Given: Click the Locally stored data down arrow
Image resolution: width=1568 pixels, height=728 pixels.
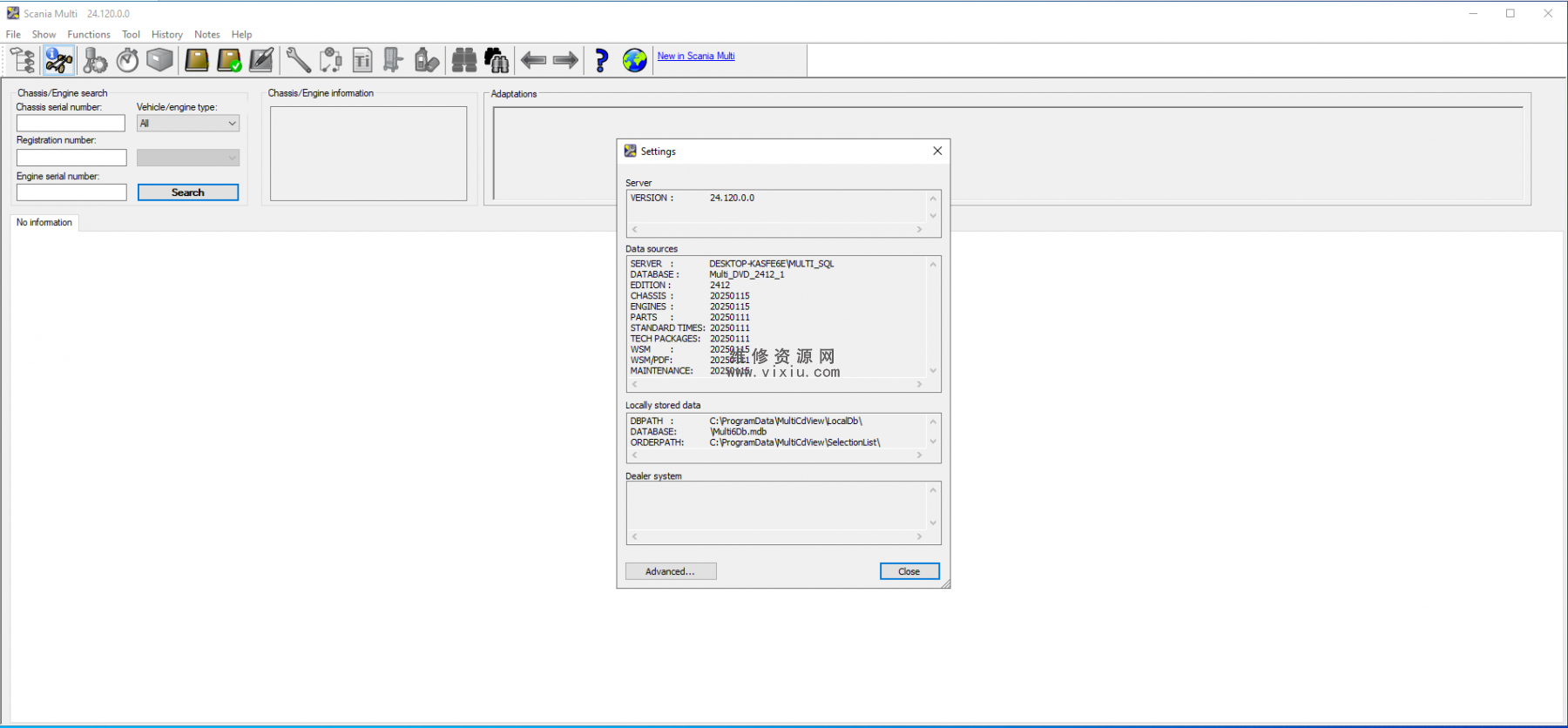Looking at the screenshot, I should (x=933, y=442).
